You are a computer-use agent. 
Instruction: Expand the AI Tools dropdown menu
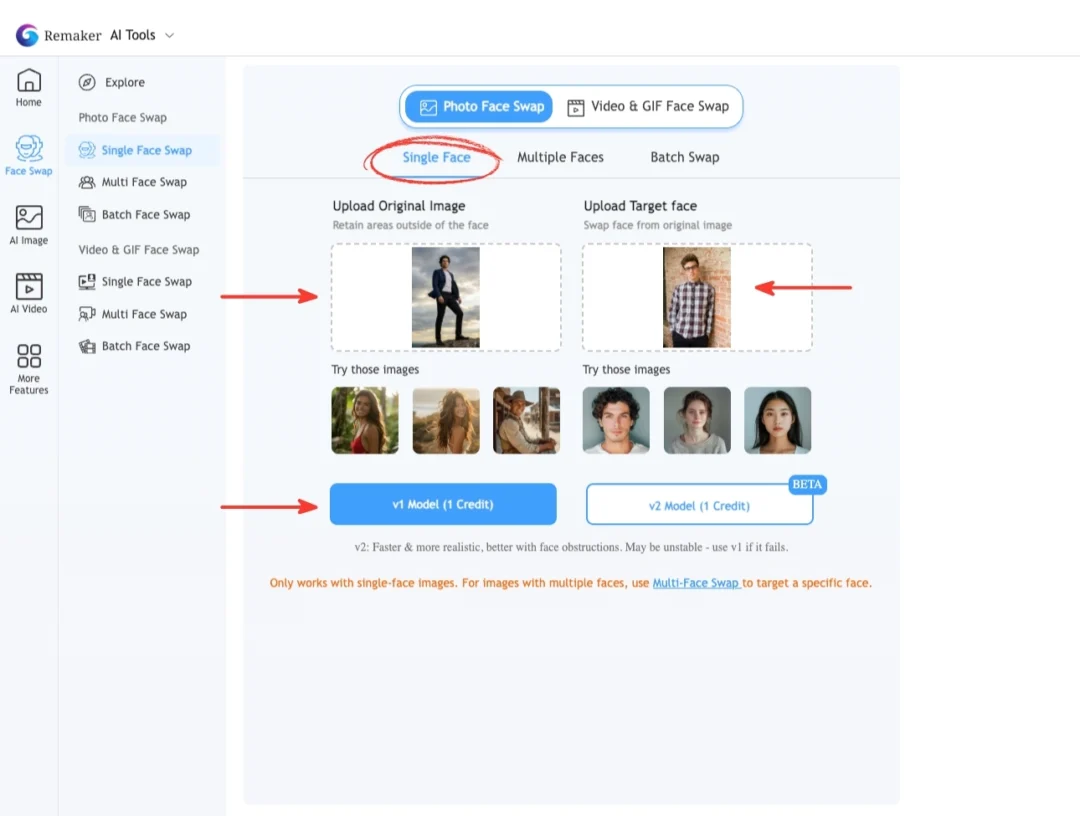(x=140, y=33)
